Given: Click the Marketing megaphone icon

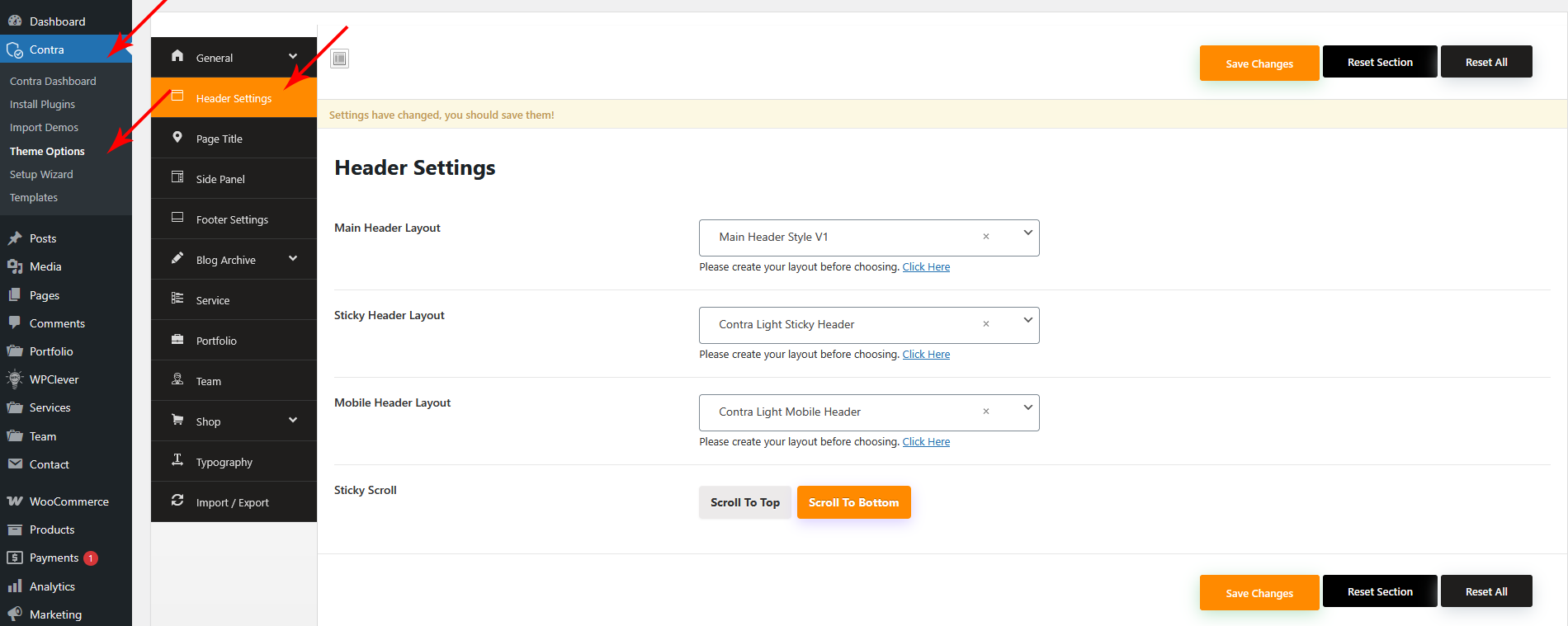Looking at the screenshot, I should (x=15, y=614).
